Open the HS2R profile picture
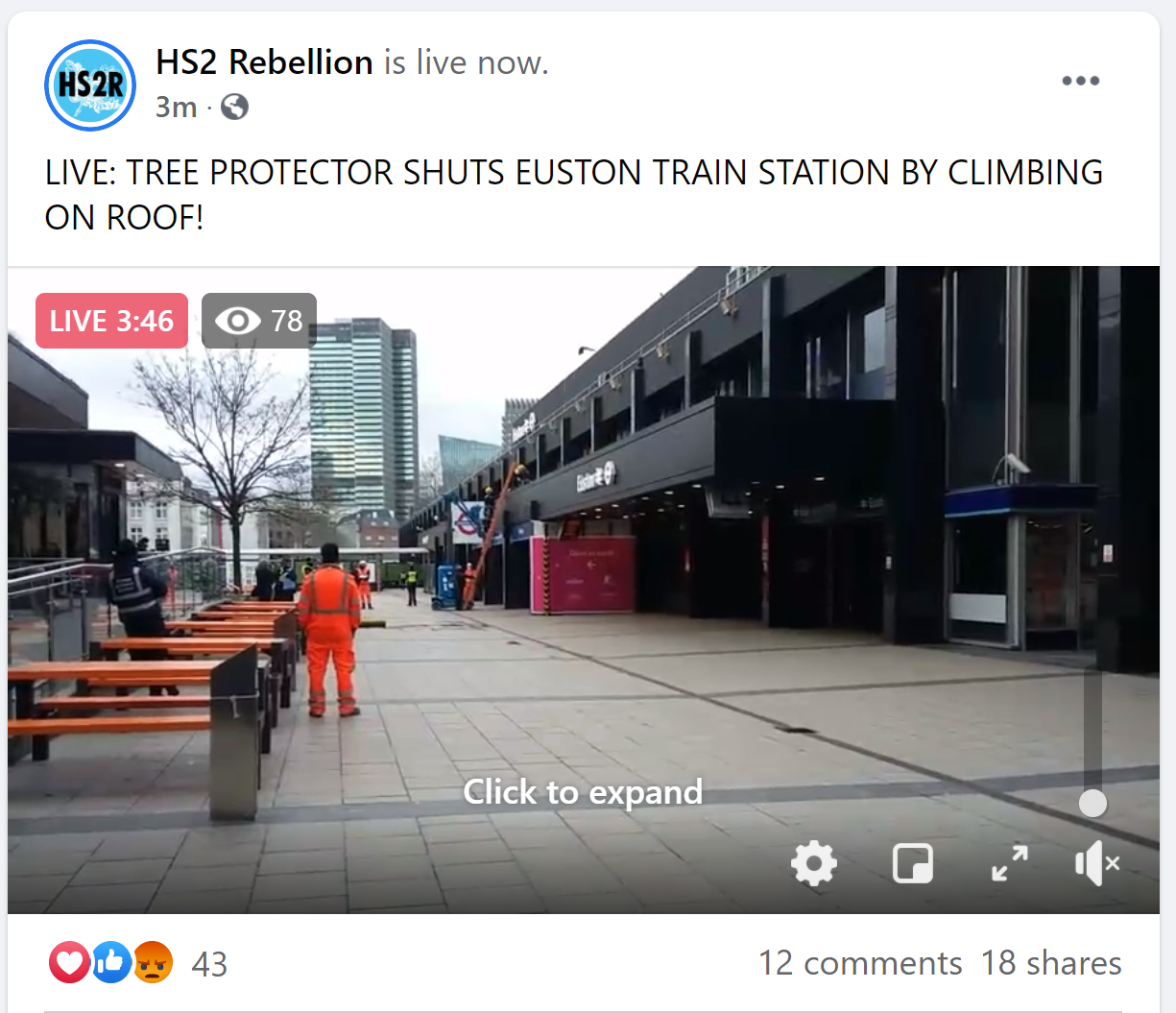The width and height of the screenshot is (1176, 1013). 90,84
